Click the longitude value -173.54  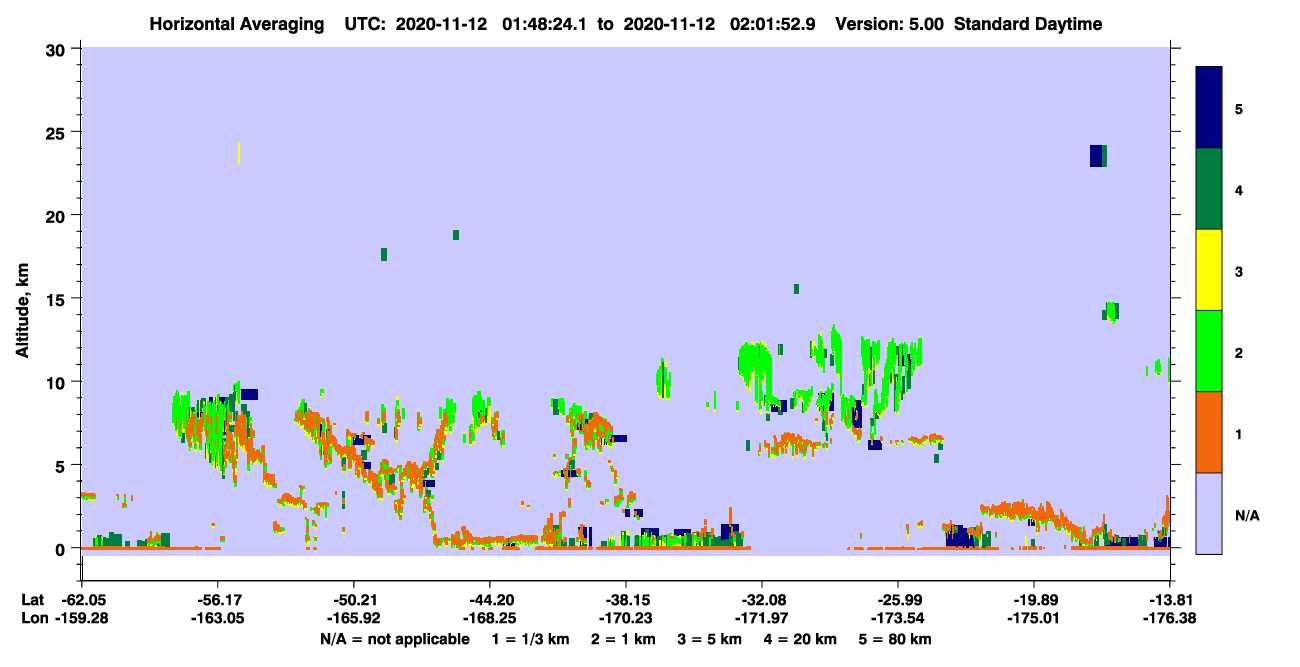click(898, 618)
